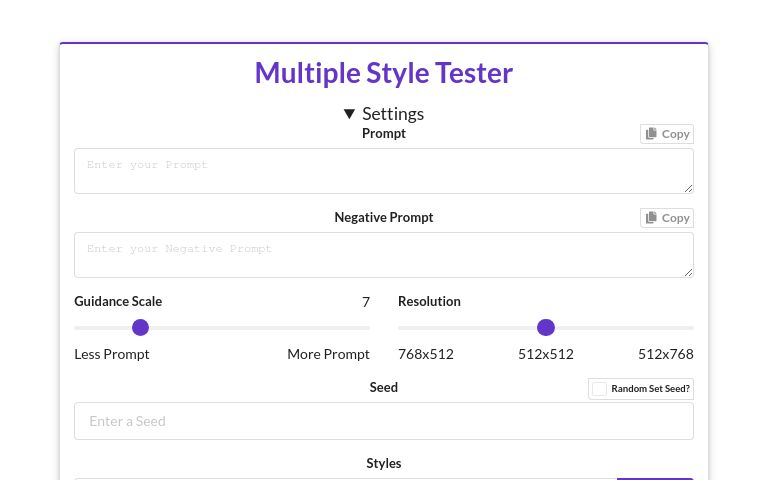Click the Guidance Scale slider handle
The height and width of the screenshot is (480, 768).
(141, 327)
